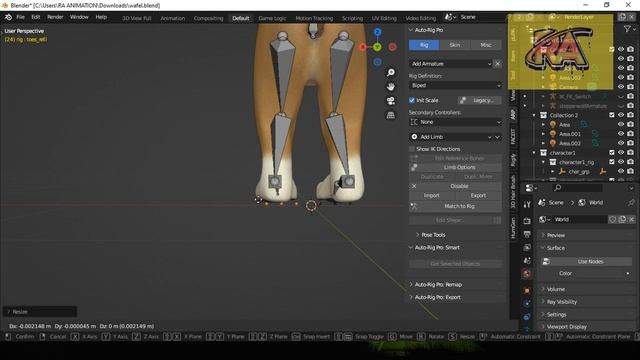The image size is (640, 360).
Task: Click the Outliner filter funnel icon
Action: [627, 29]
